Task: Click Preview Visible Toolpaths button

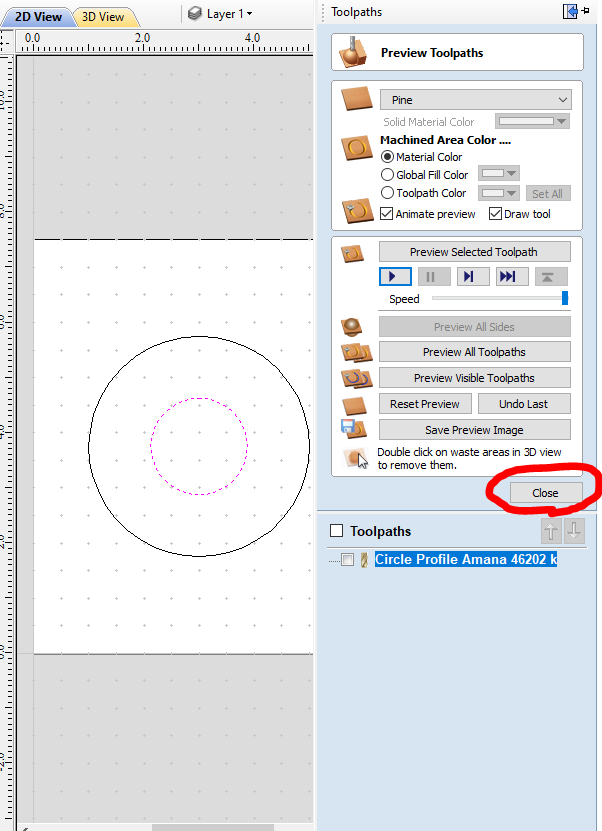Action: [474, 378]
